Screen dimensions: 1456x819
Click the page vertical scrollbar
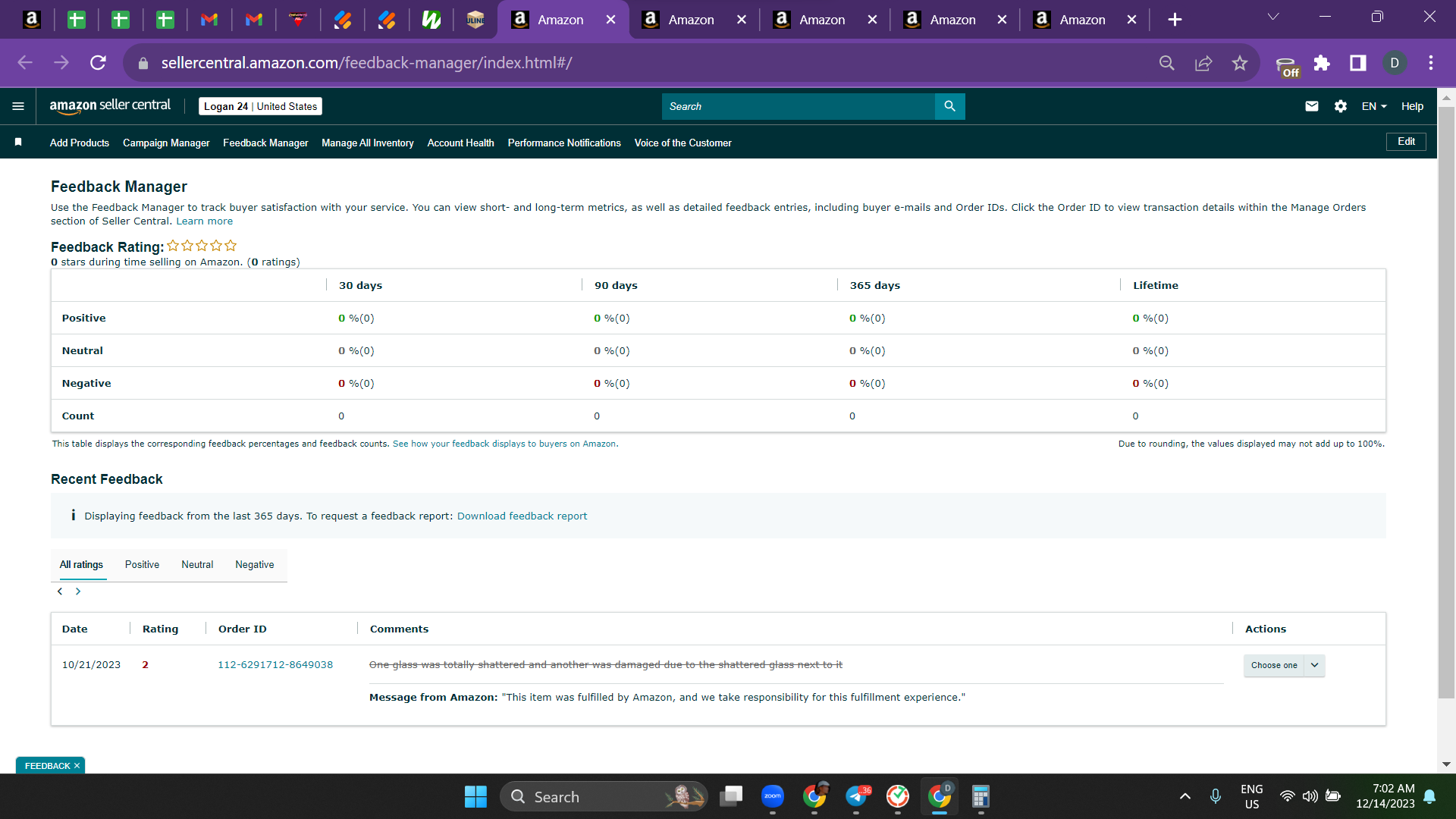[x=1446, y=402]
